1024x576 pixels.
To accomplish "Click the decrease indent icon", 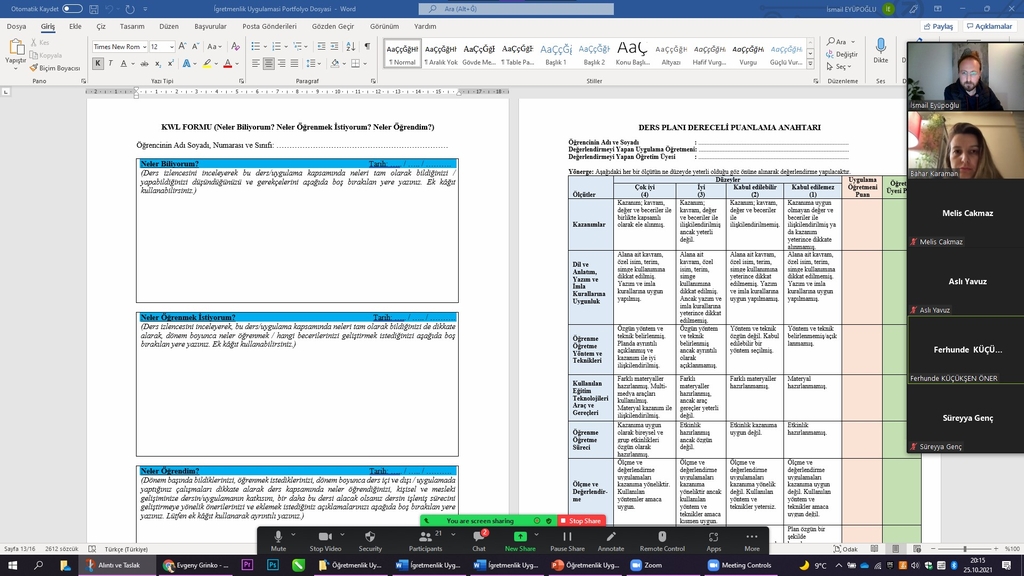I will tap(321, 46).
